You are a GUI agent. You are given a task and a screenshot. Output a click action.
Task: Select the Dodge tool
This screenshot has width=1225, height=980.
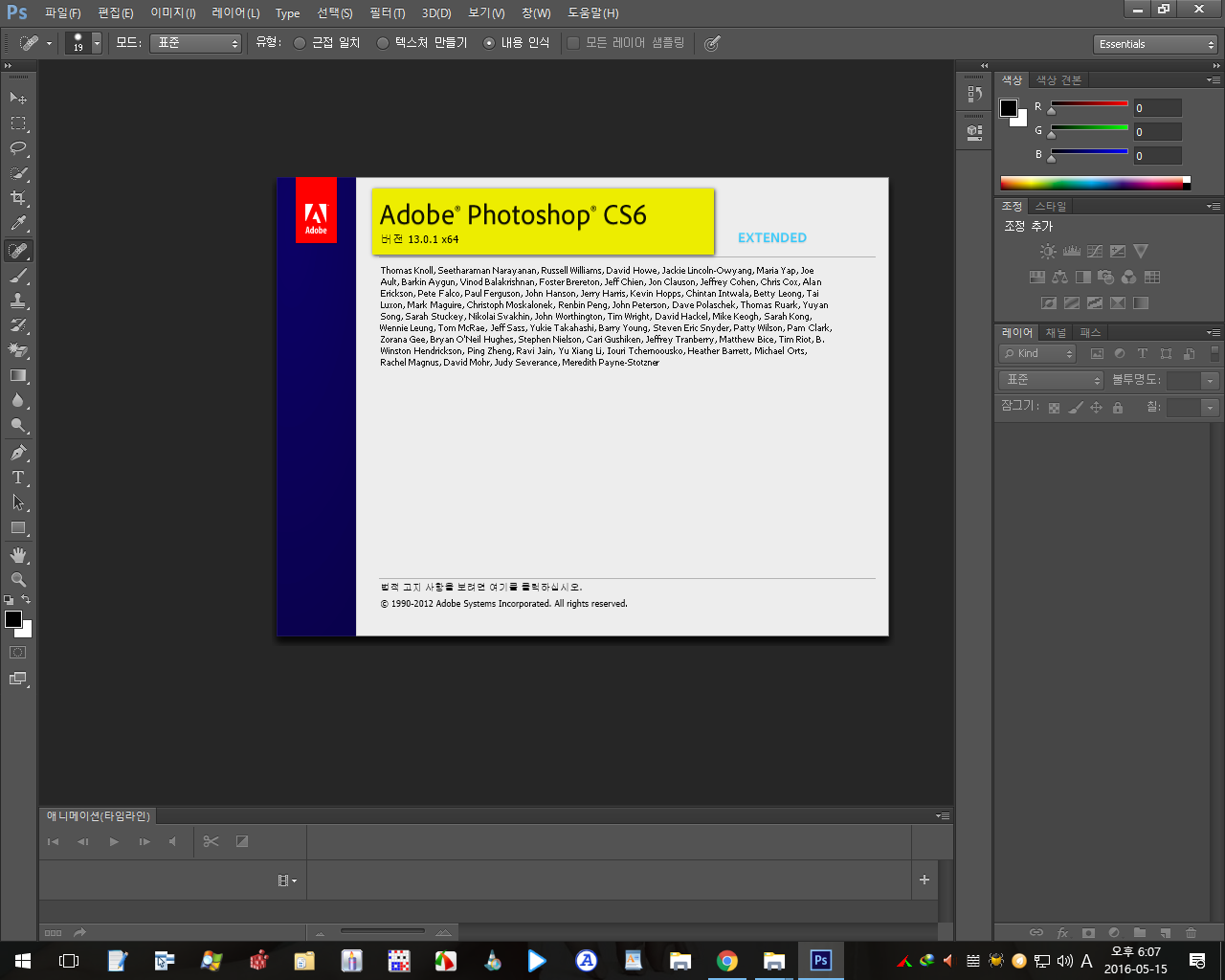[18, 426]
